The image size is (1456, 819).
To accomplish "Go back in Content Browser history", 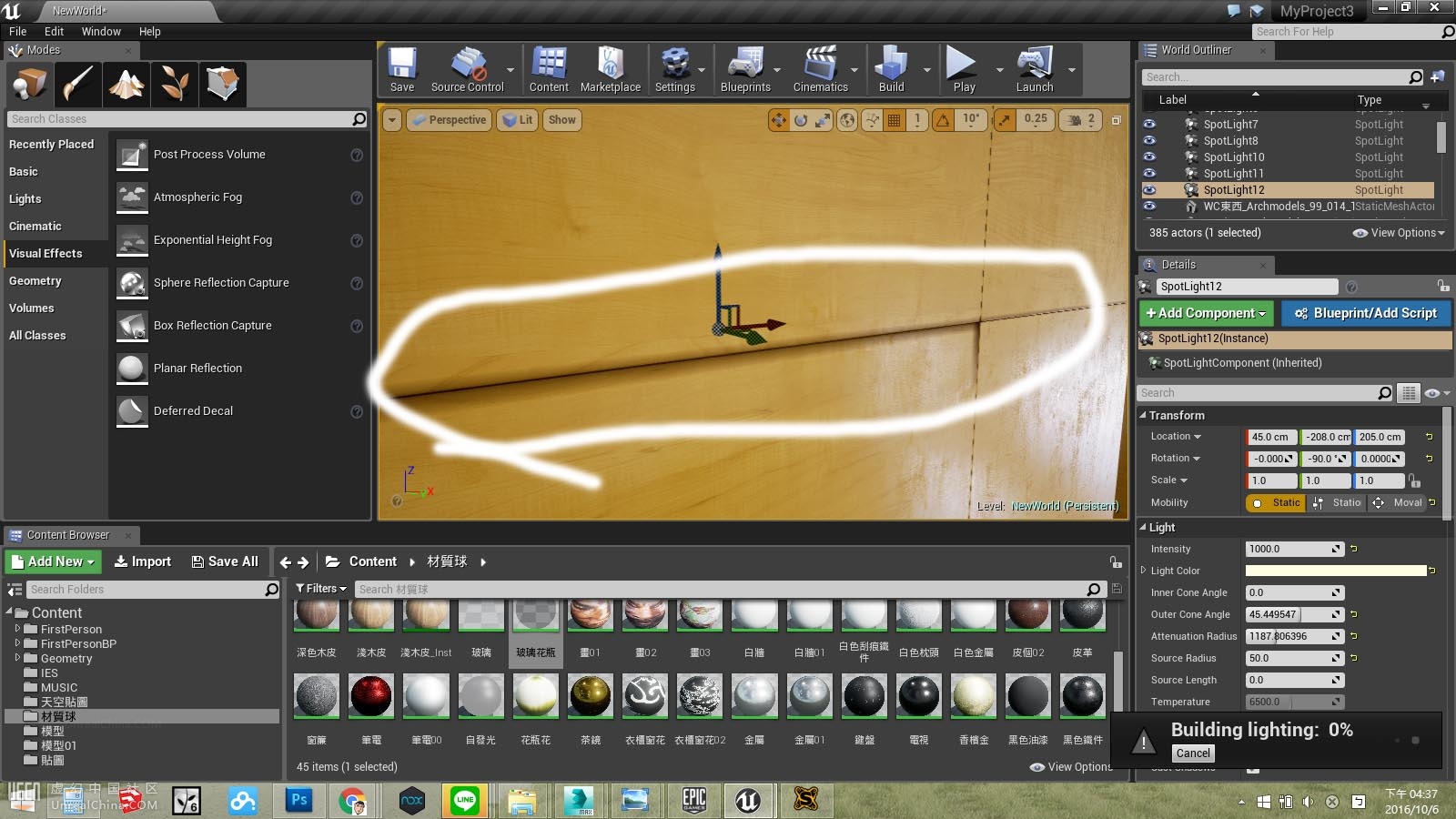I will click(x=286, y=562).
